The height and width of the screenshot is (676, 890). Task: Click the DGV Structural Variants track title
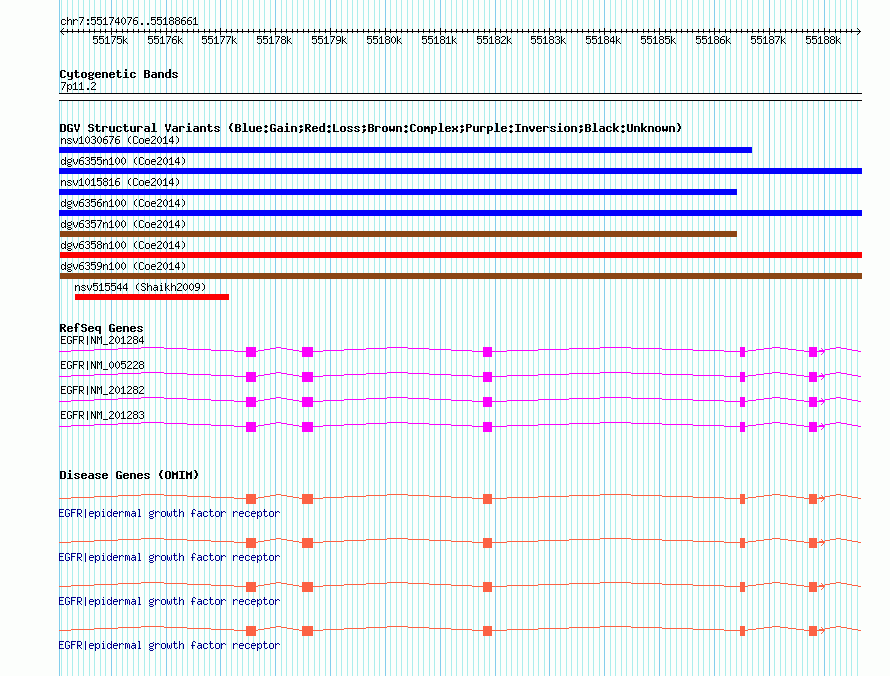(370, 128)
